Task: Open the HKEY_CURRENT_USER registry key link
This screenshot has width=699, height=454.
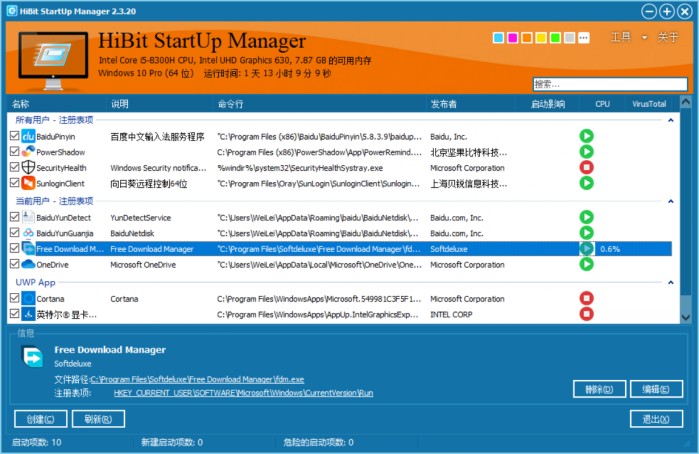Action: 243,393
